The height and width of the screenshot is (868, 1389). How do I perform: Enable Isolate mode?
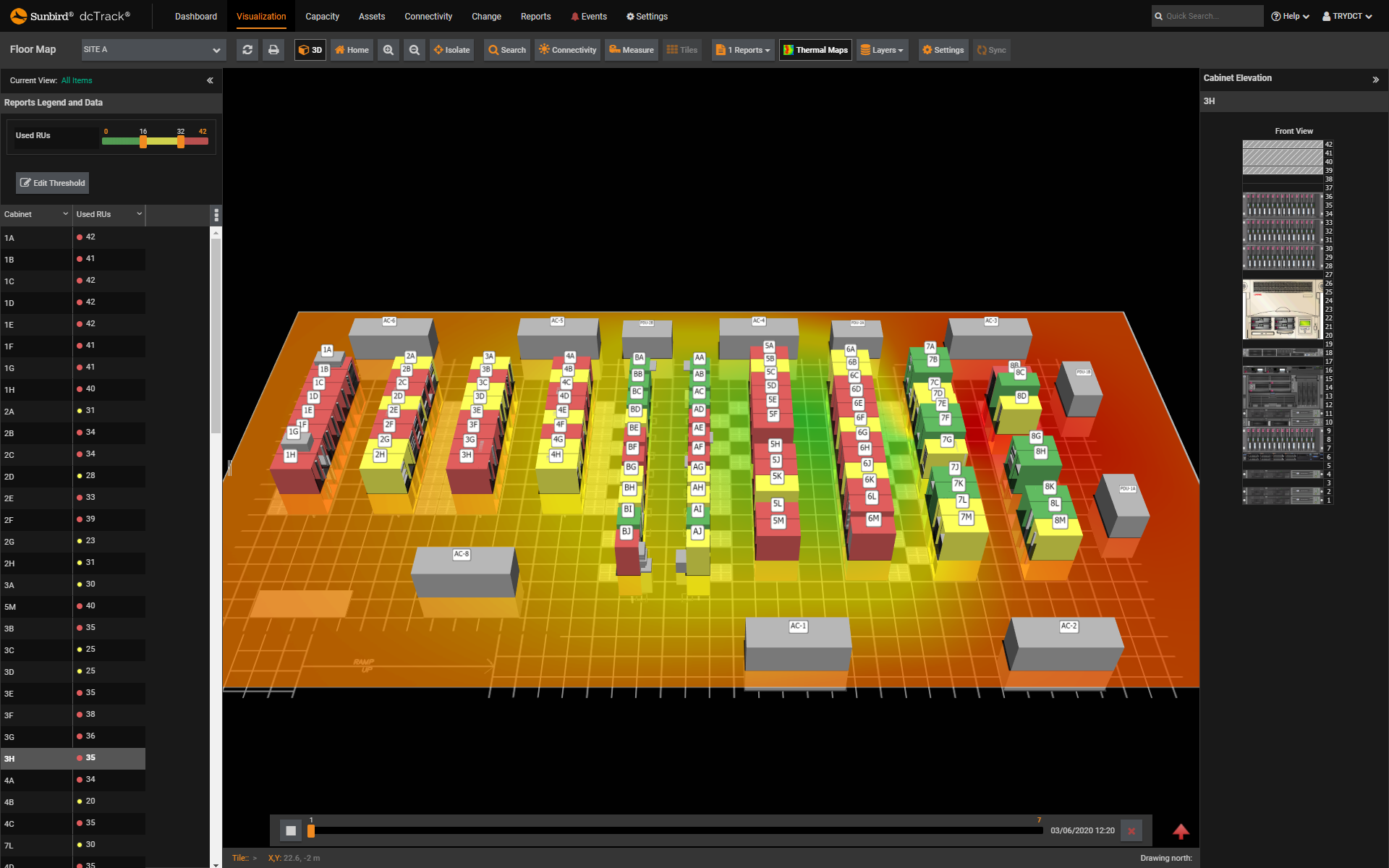coord(451,50)
